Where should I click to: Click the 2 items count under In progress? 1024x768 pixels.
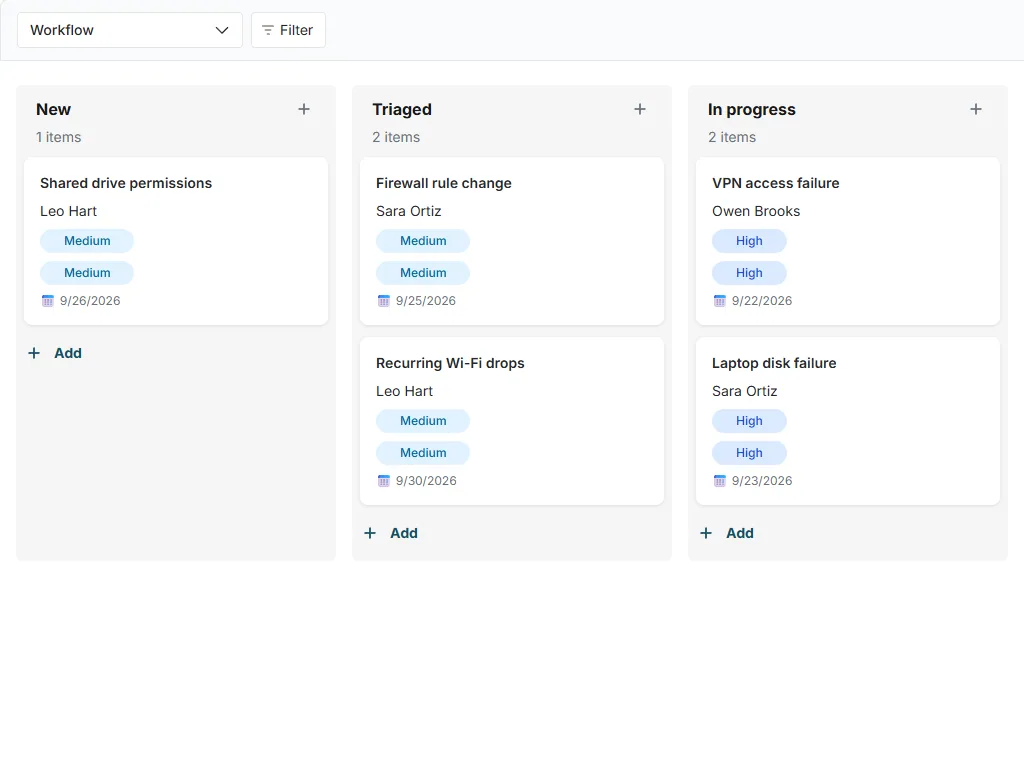pos(732,138)
